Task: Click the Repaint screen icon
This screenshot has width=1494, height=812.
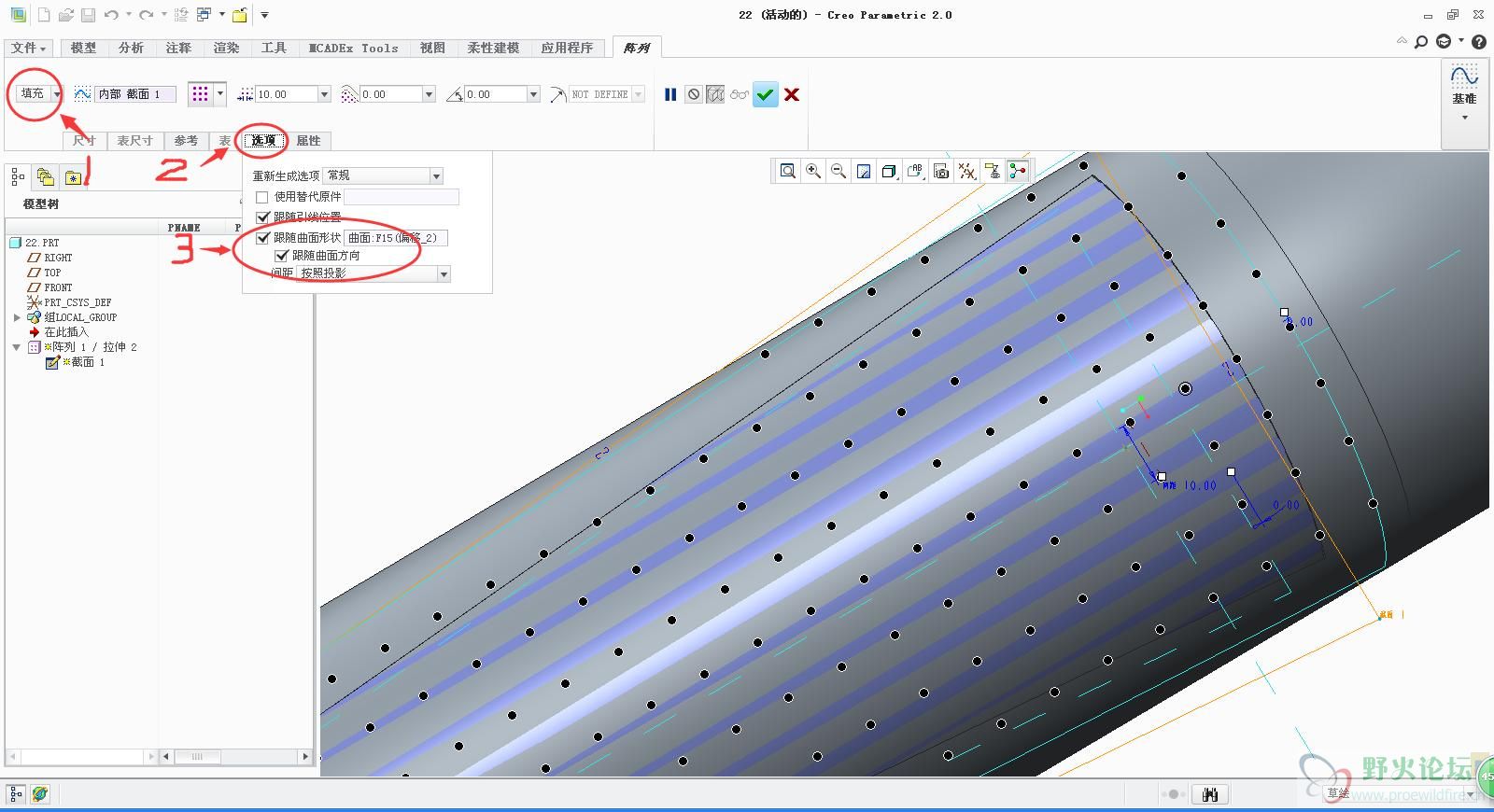Action: (864, 171)
